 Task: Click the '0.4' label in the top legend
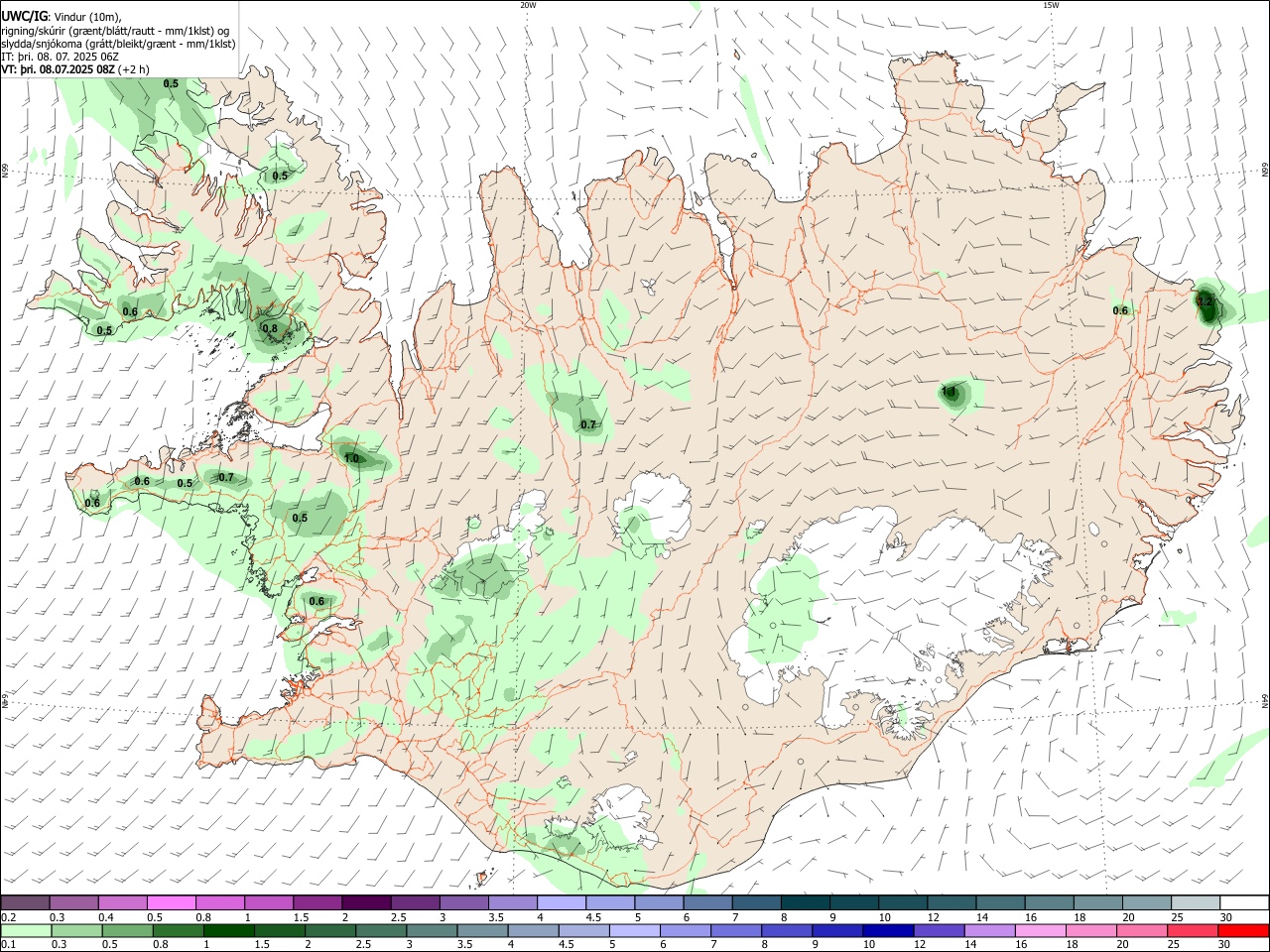click(105, 917)
